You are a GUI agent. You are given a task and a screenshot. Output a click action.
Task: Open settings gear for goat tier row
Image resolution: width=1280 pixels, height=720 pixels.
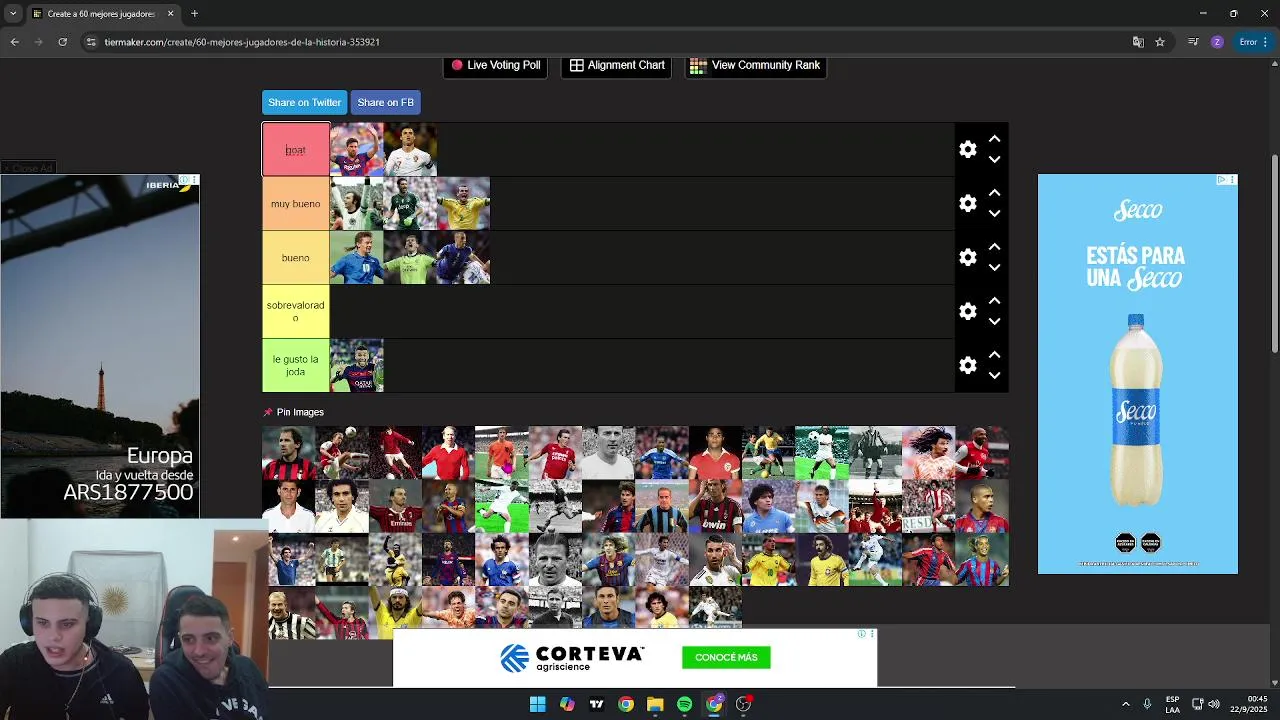(967, 149)
